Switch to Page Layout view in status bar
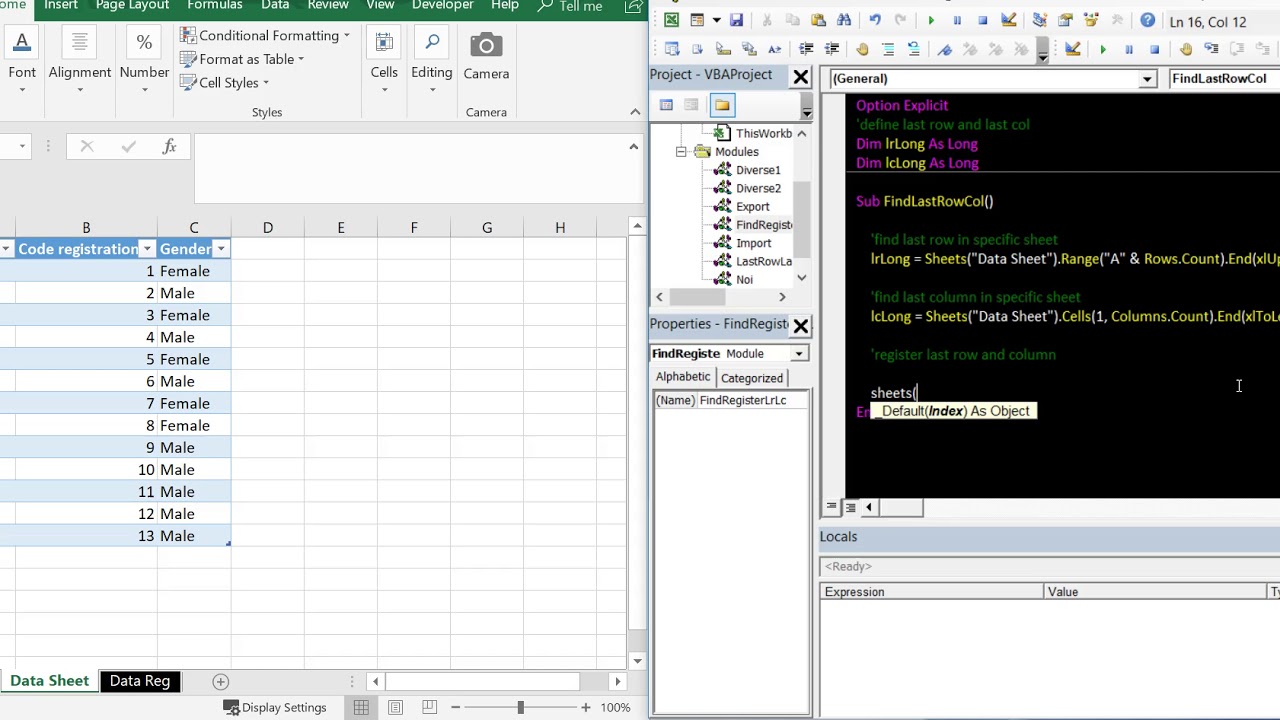The height and width of the screenshot is (720, 1280). click(x=395, y=708)
